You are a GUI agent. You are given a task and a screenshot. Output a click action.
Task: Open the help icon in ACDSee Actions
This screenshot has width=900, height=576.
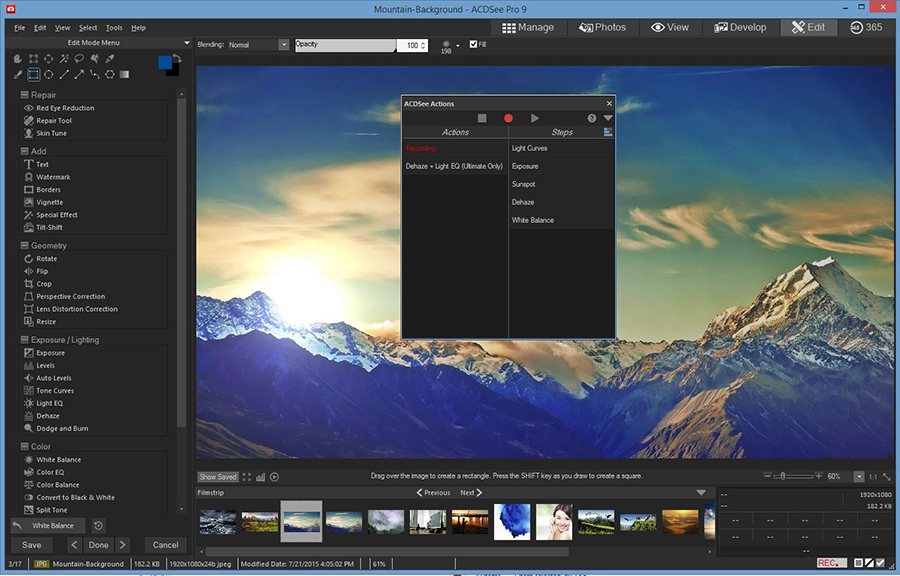pyautogui.click(x=592, y=118)
